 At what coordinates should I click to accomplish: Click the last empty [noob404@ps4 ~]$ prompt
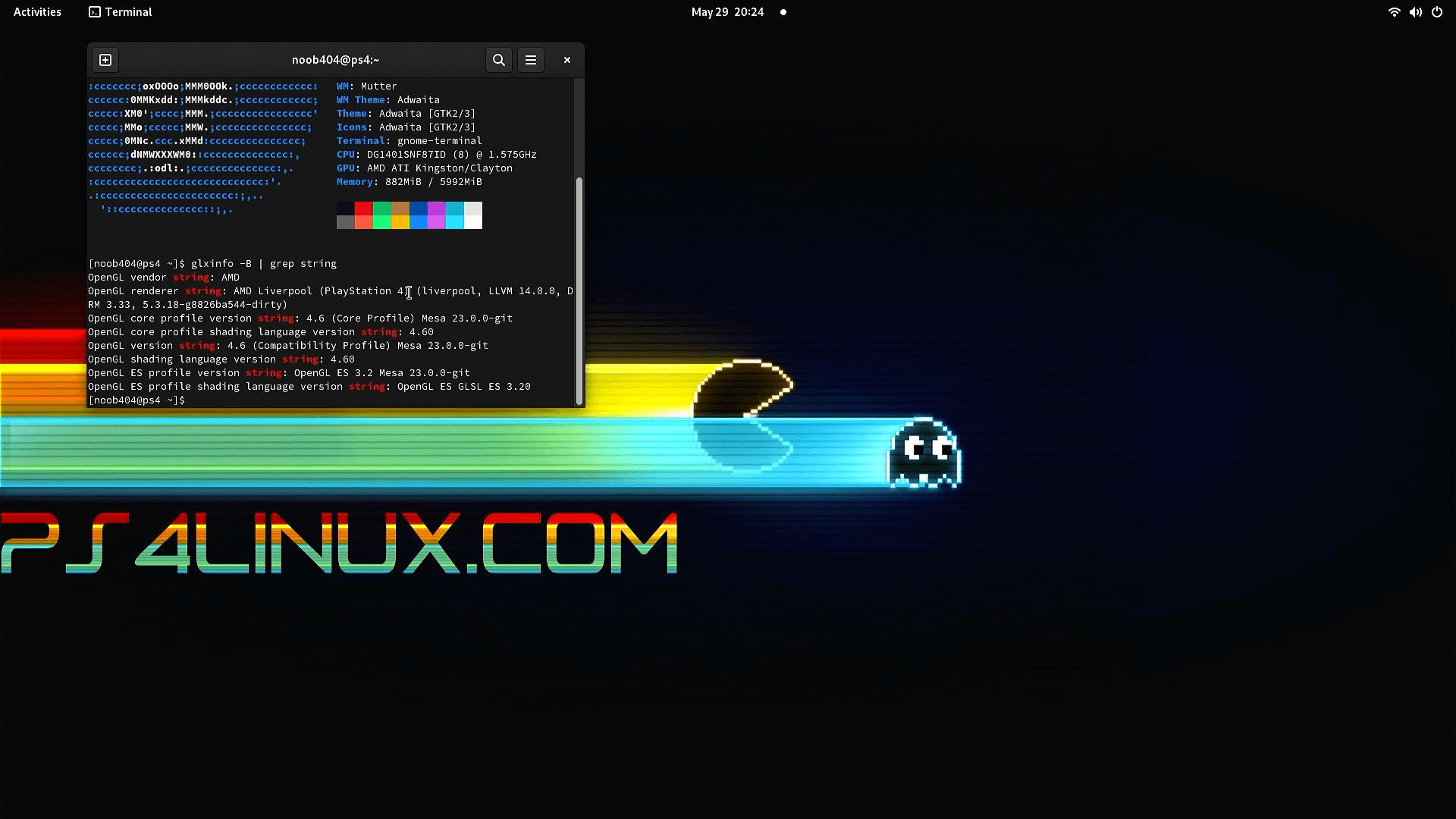tap(136, 400)
